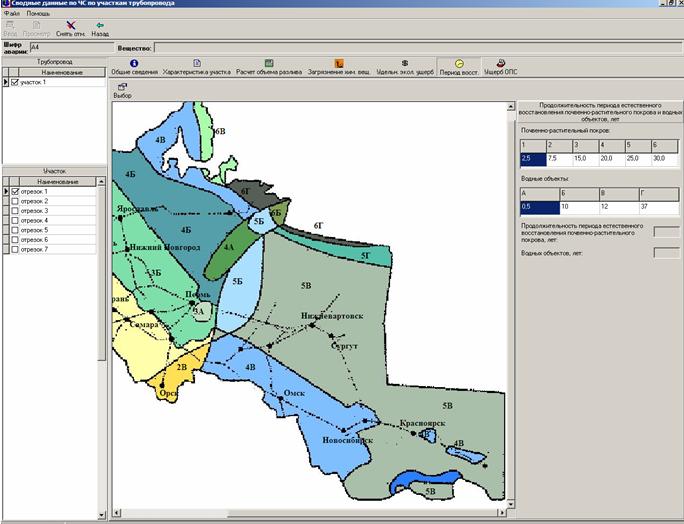This screenshot has width=684, height=524.
Task: Open Характеристика участка tab icon
Action: point(197,63)
